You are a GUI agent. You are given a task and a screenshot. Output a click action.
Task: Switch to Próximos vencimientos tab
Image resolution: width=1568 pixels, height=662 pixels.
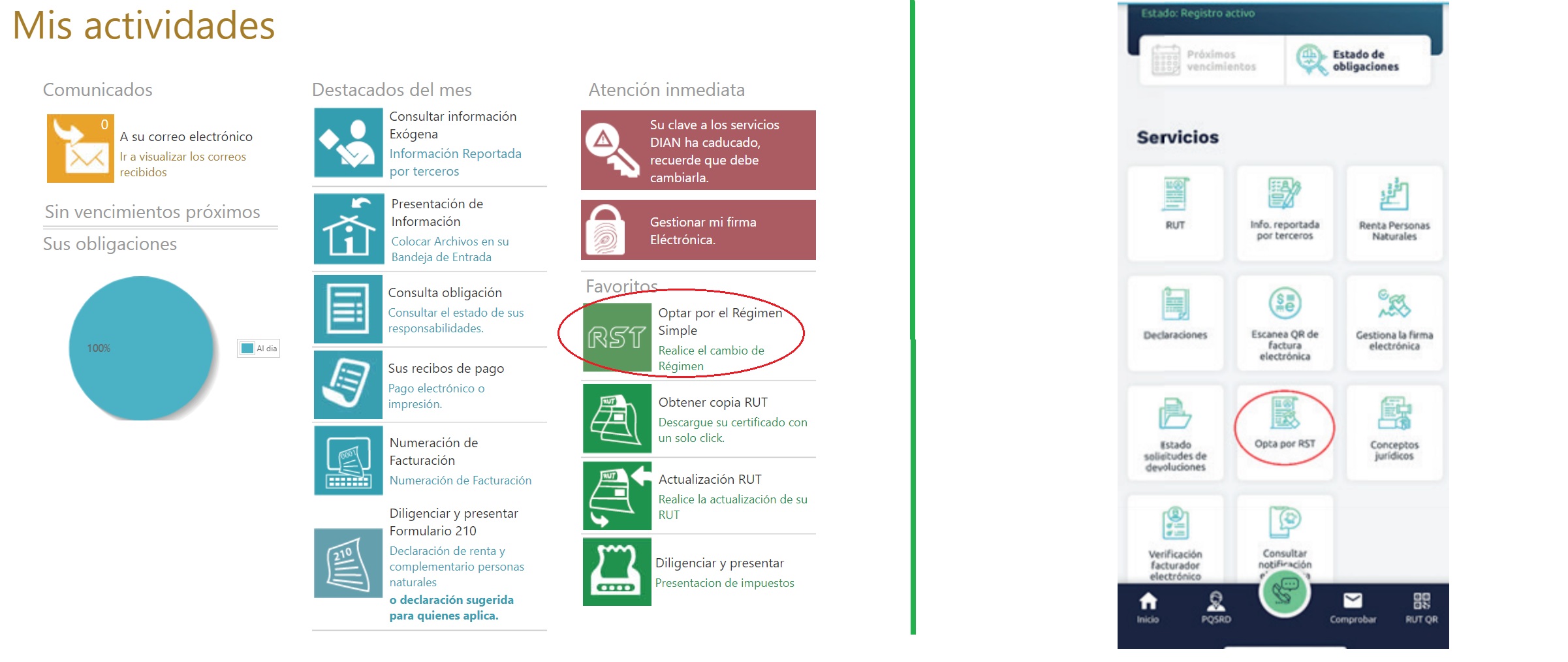[x=1212, y=61]
